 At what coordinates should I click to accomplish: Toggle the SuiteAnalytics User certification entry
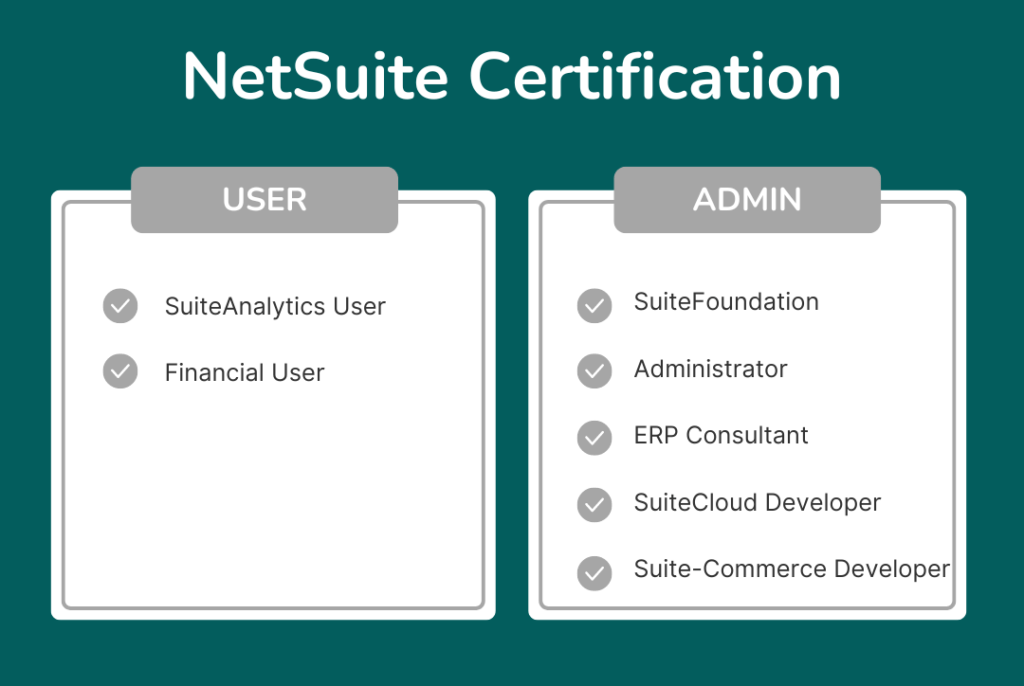point(274,306)
